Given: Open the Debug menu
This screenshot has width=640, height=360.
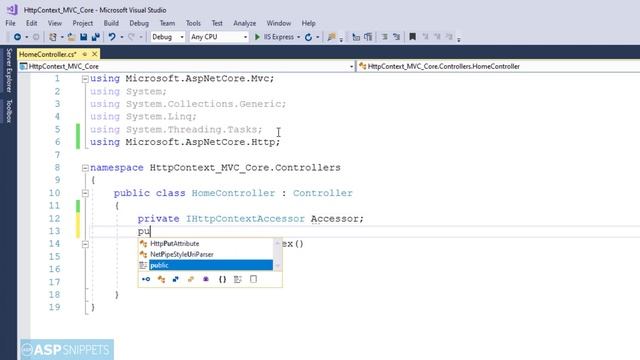Looking at the screenshot, I should pos(139,23).
